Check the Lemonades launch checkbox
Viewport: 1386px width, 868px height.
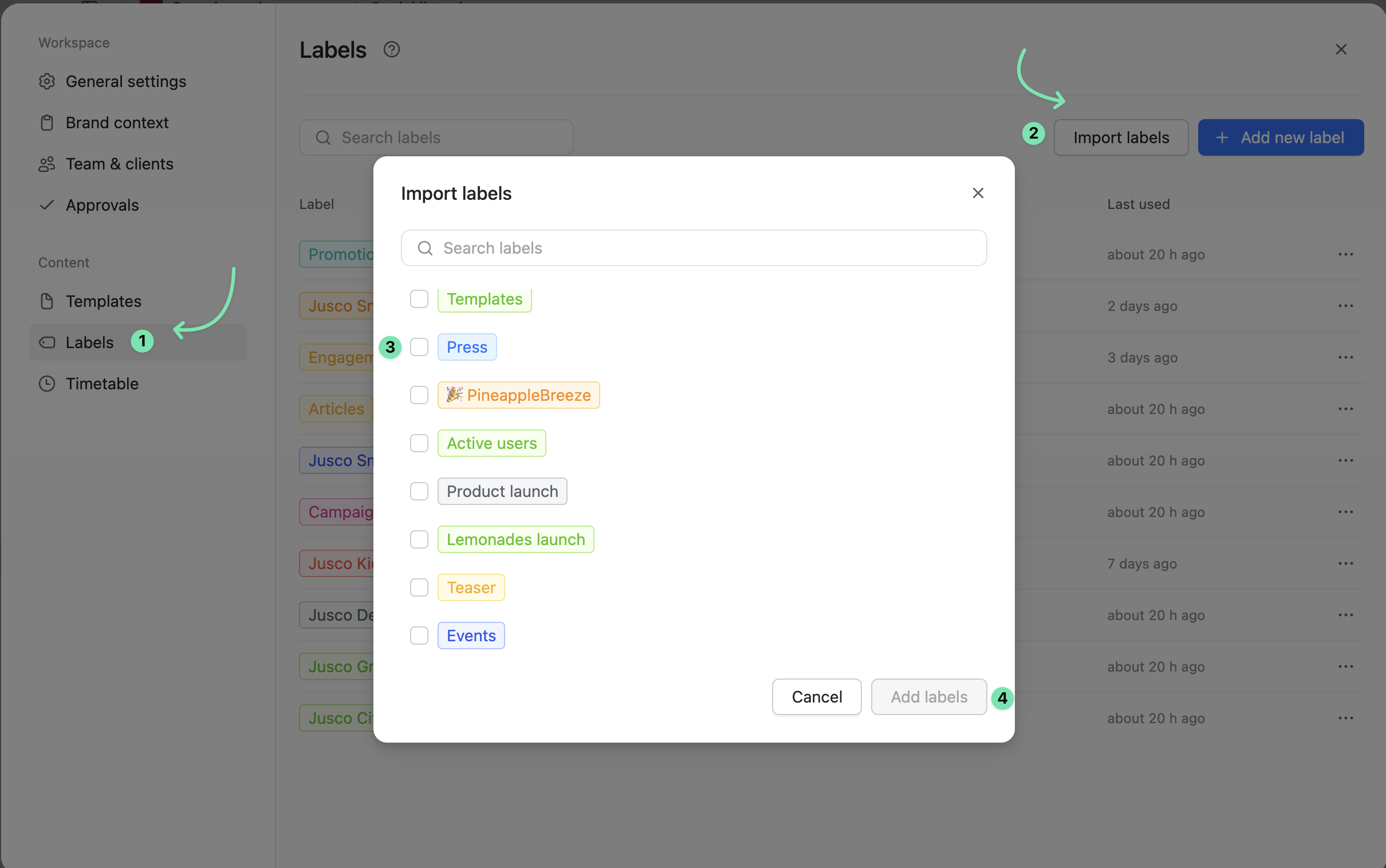click(x=419, y=539)
